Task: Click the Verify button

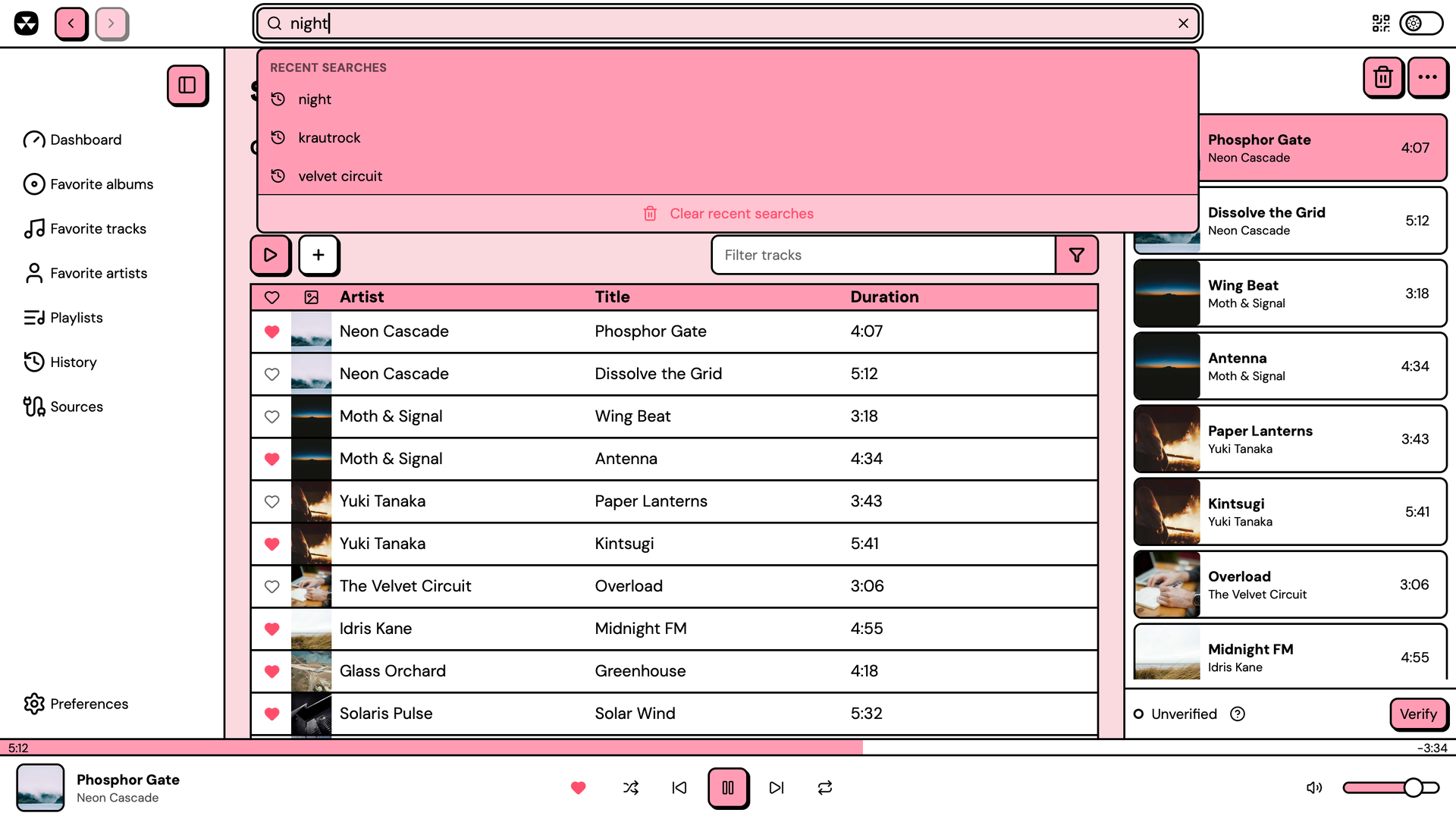Action: [x=1418, y=714]
